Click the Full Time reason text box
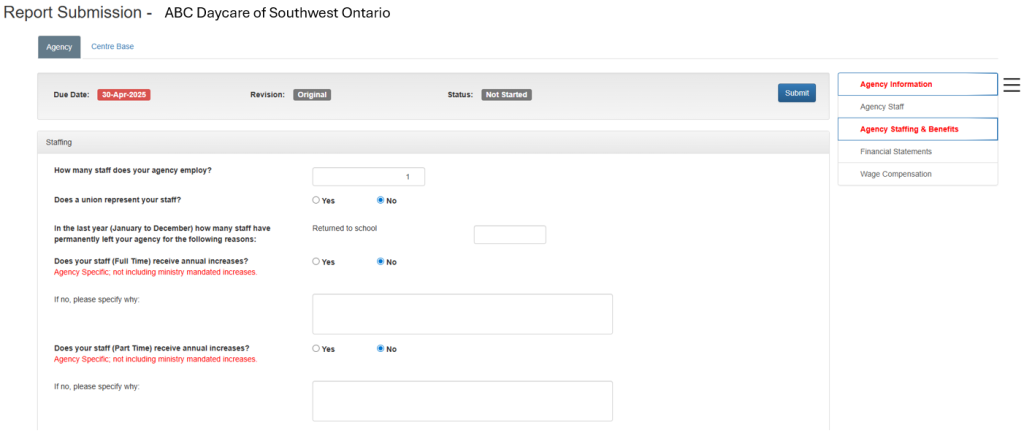This screenshot has height=436, width=1024. 462,314
